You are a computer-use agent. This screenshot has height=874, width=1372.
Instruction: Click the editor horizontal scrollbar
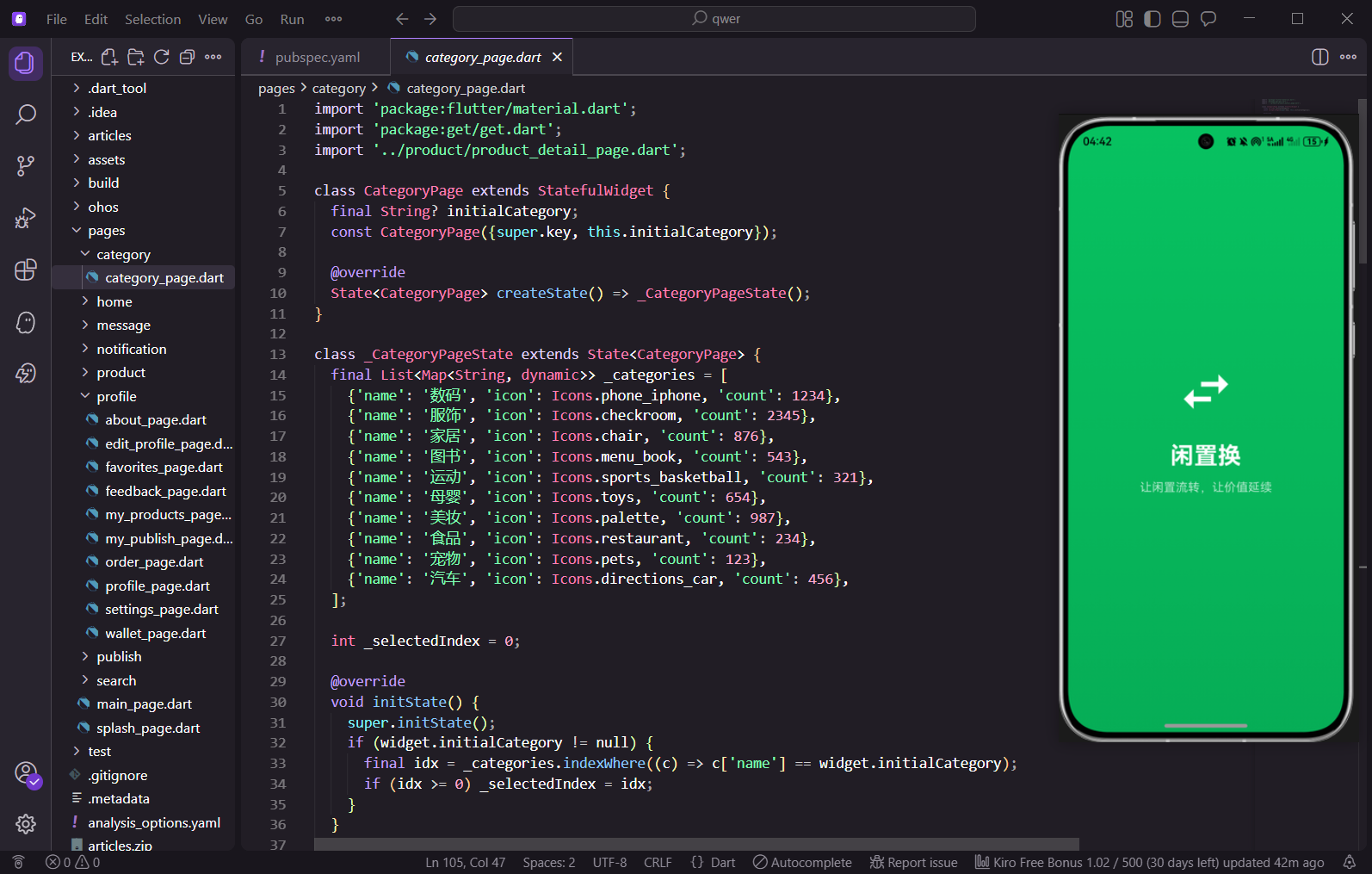[696, 844]
